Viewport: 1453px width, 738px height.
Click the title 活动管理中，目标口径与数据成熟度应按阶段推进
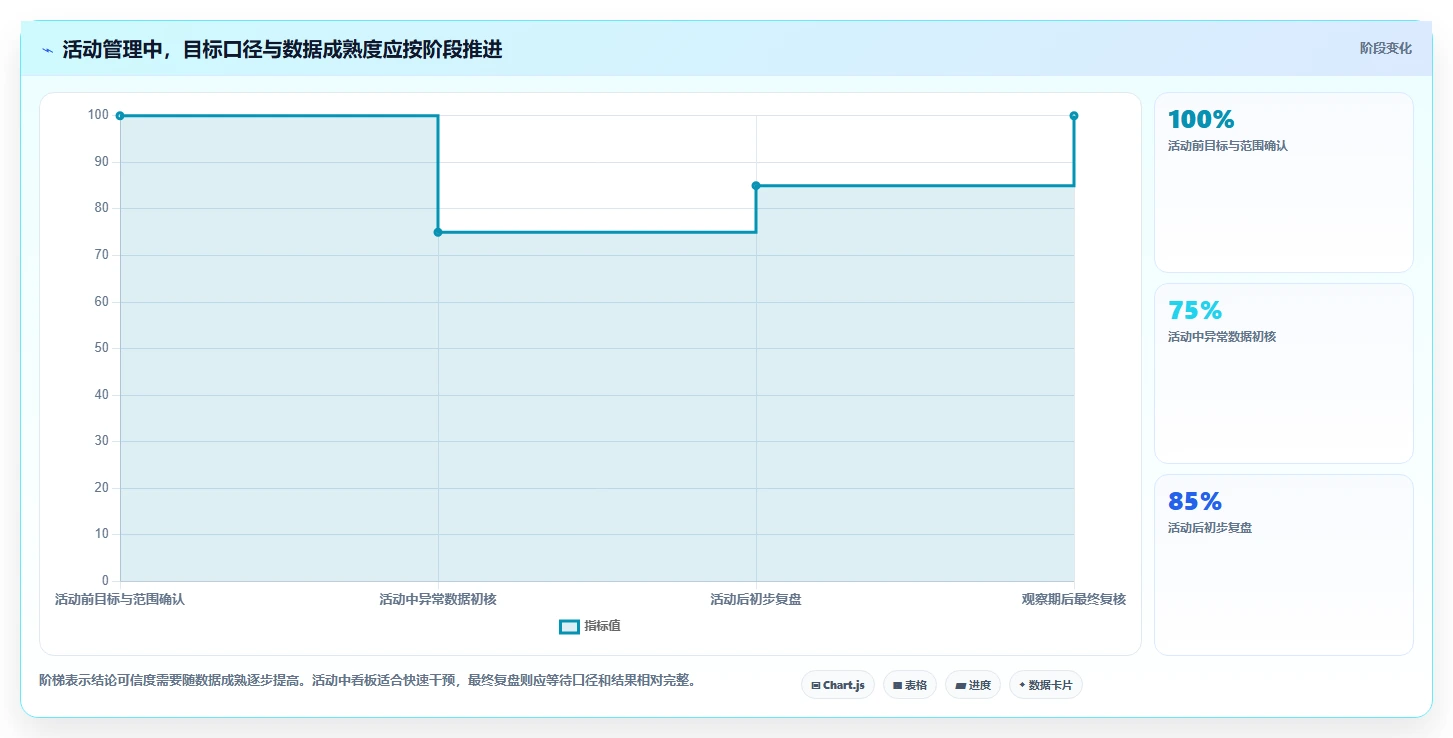[282, 50]
